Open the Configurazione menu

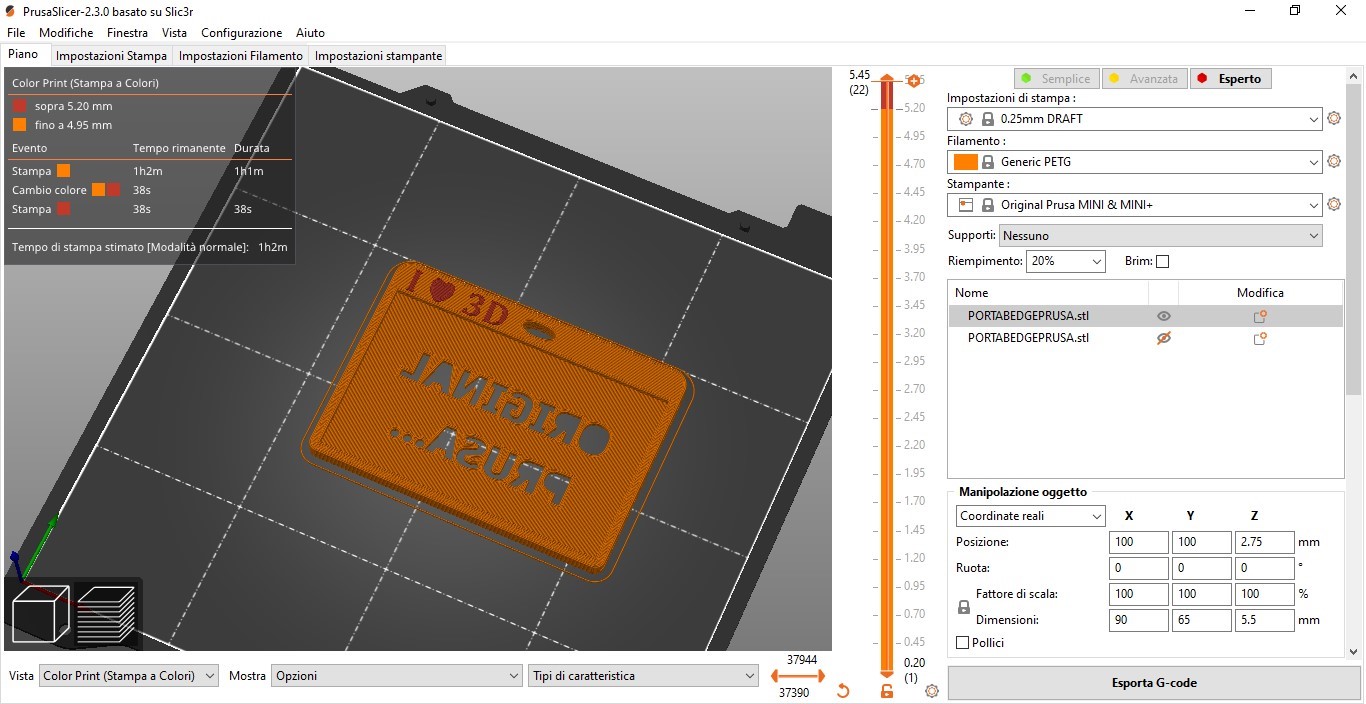pos(242,33)
